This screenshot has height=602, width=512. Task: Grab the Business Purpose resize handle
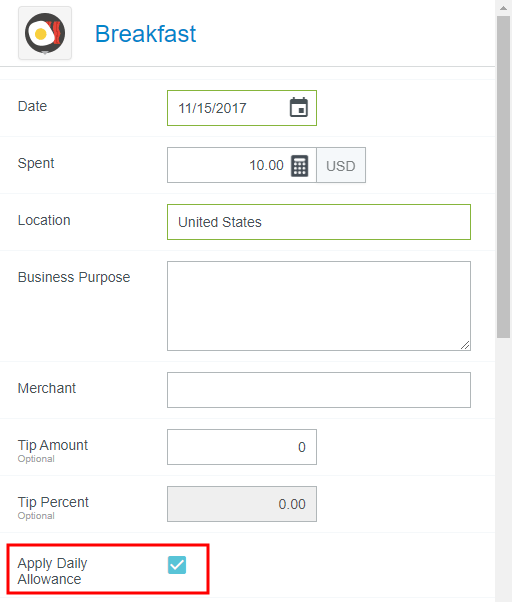(465, 345)
